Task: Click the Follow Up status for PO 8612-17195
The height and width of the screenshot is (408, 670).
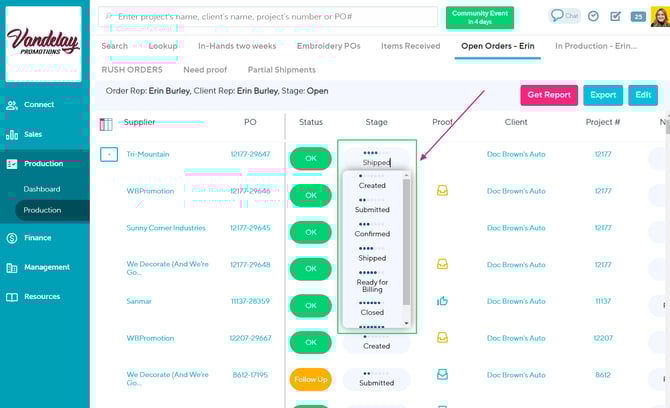Action: [310, 380]
